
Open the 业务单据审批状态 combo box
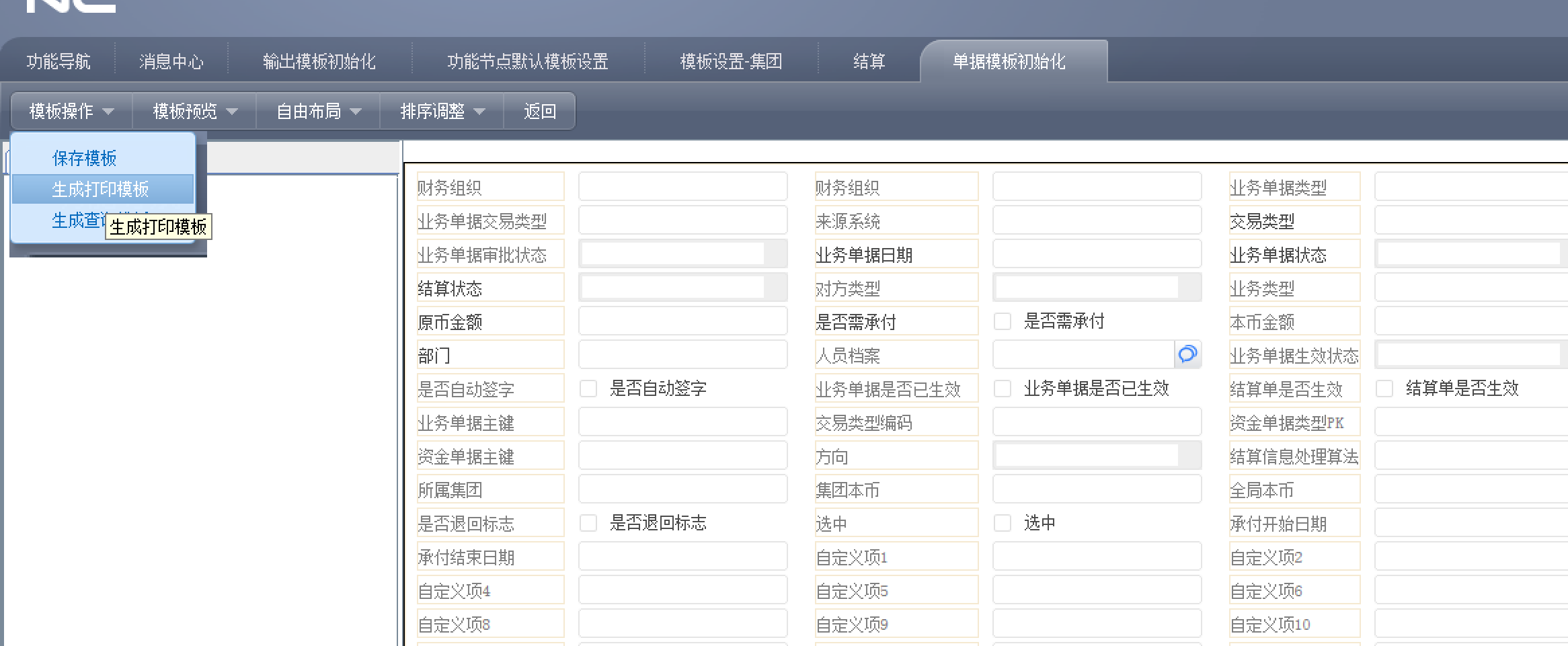683,253
